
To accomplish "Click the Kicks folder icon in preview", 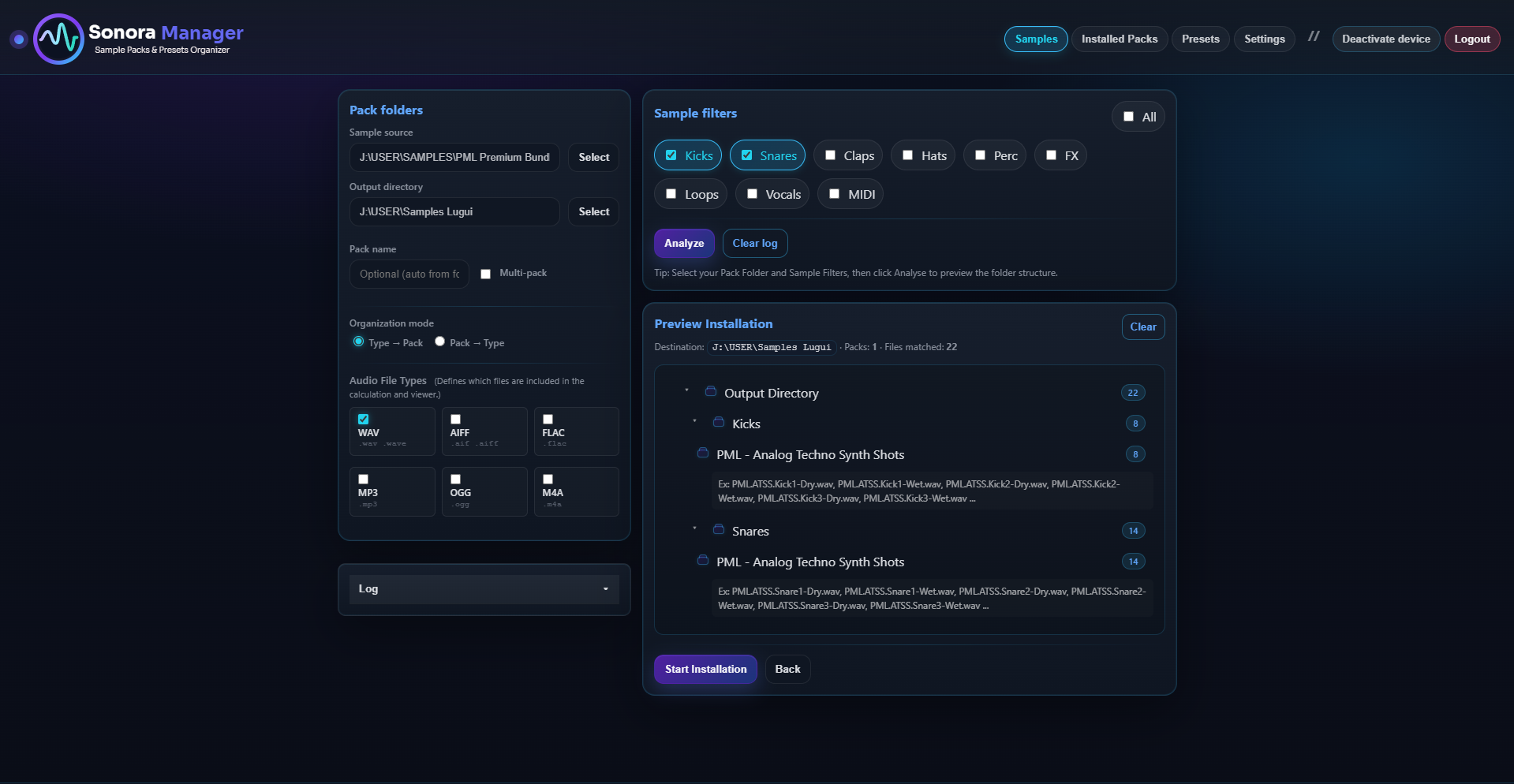I will pyautogui.click(x=719, y=422).
